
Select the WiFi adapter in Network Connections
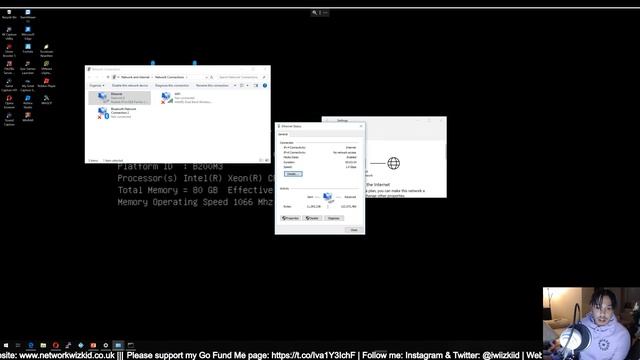pos(186,98)
